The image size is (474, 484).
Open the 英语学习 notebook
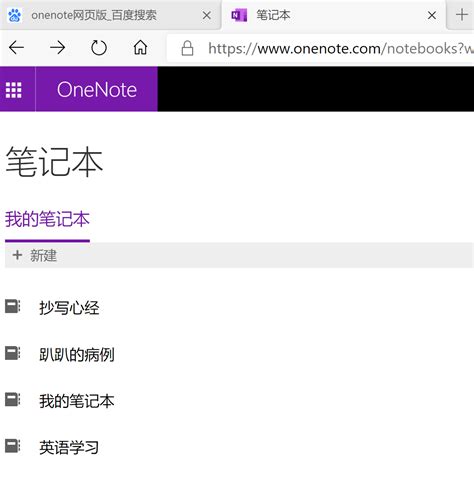tap(69, 448)
